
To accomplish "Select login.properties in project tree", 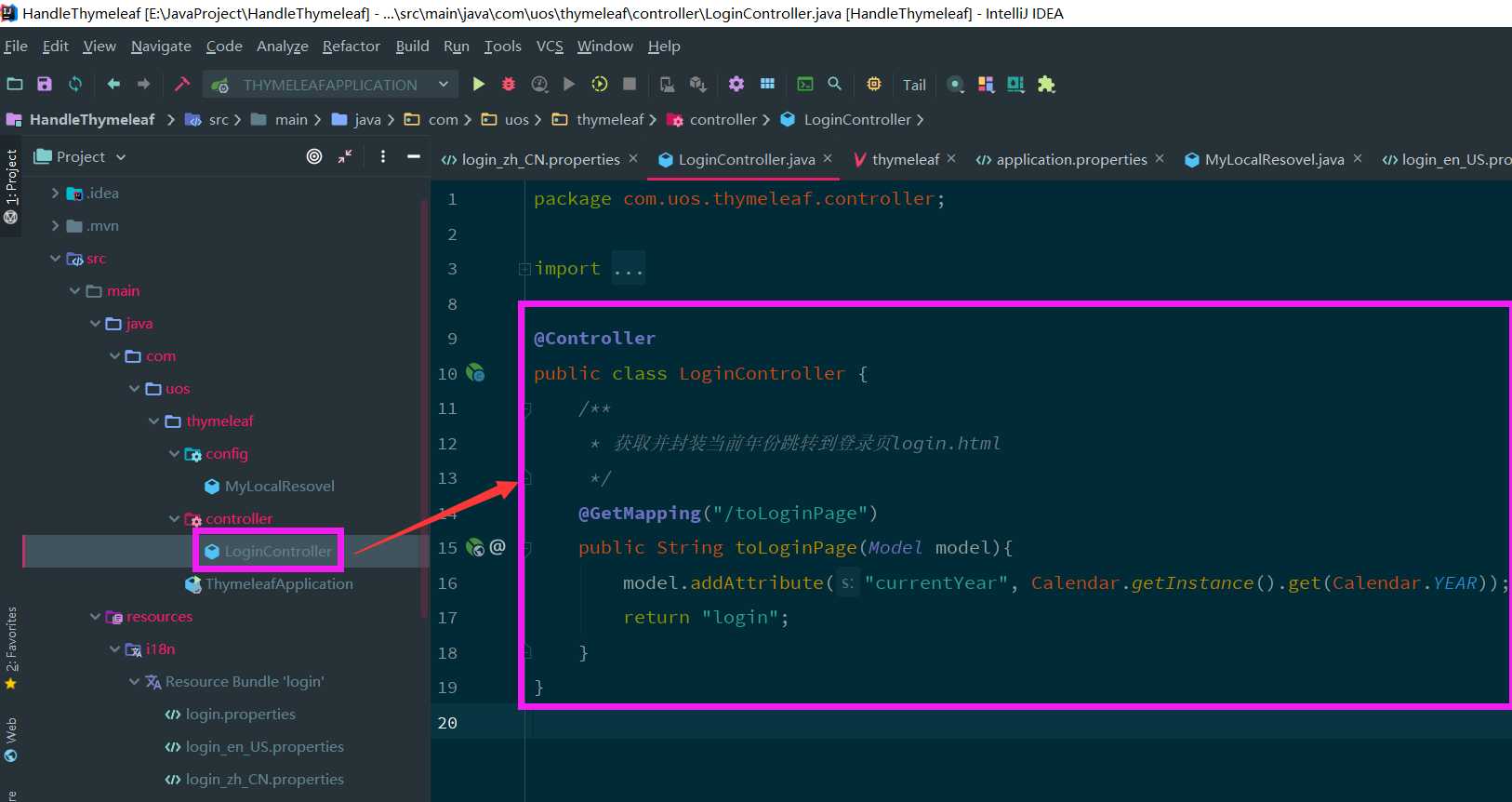I will (240, 714).
